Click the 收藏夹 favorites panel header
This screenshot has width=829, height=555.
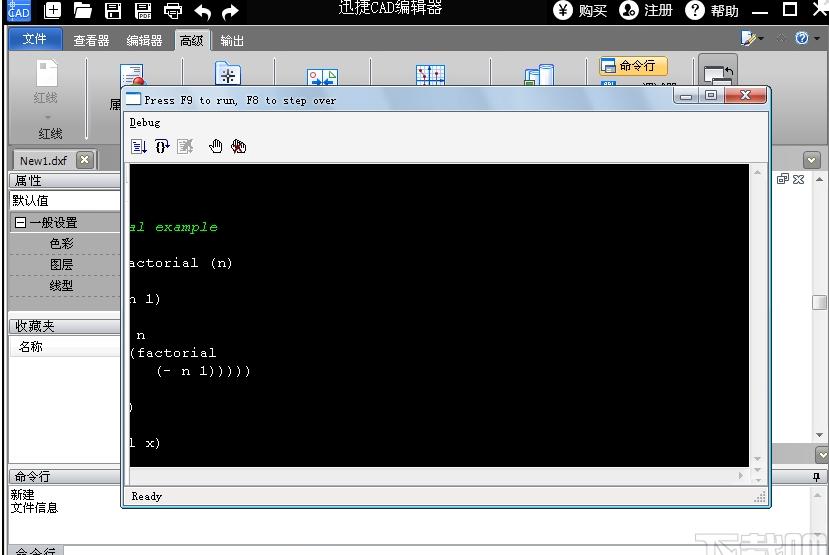click(65, 326)
